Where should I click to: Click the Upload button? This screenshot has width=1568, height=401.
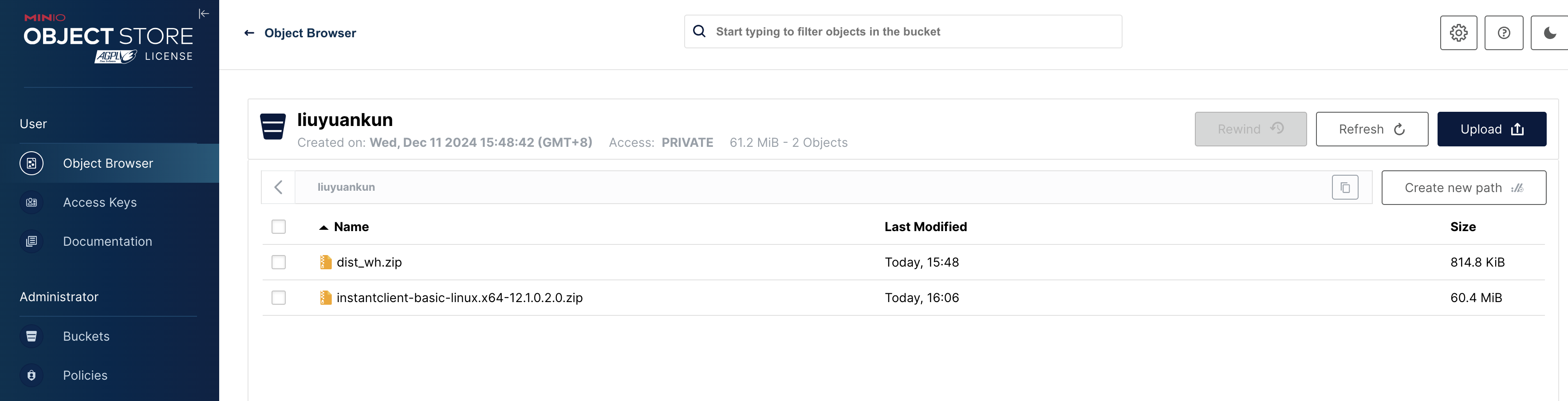1491,129
